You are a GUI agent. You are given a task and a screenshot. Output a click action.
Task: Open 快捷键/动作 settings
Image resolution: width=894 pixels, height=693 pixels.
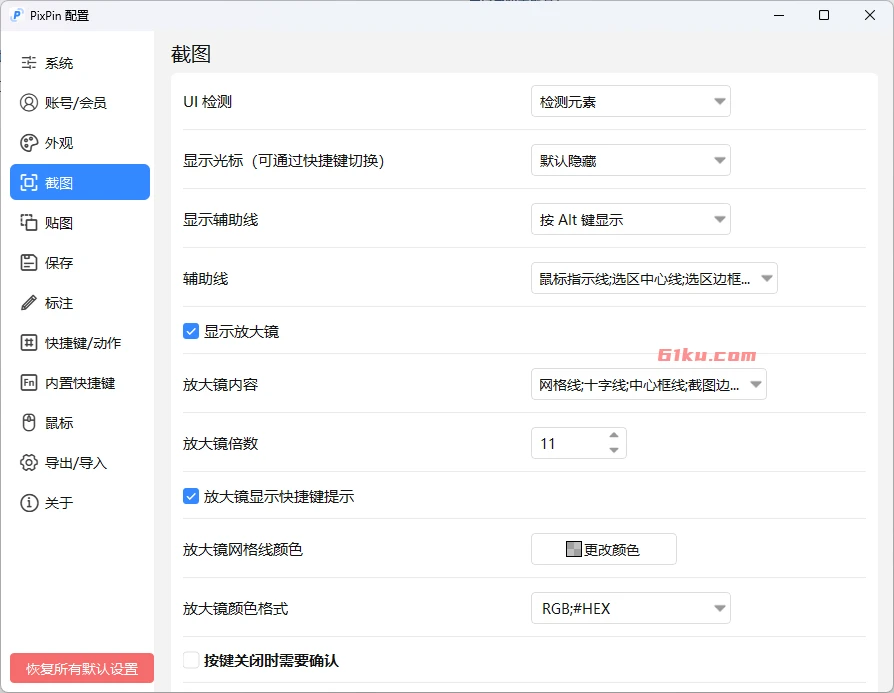click(x=80, y=342)
